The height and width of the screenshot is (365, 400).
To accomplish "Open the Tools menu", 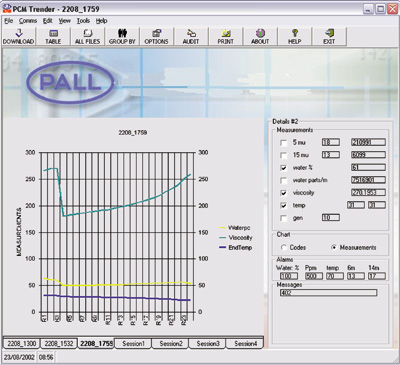I will pyautogui.click(x=83, y=21).
